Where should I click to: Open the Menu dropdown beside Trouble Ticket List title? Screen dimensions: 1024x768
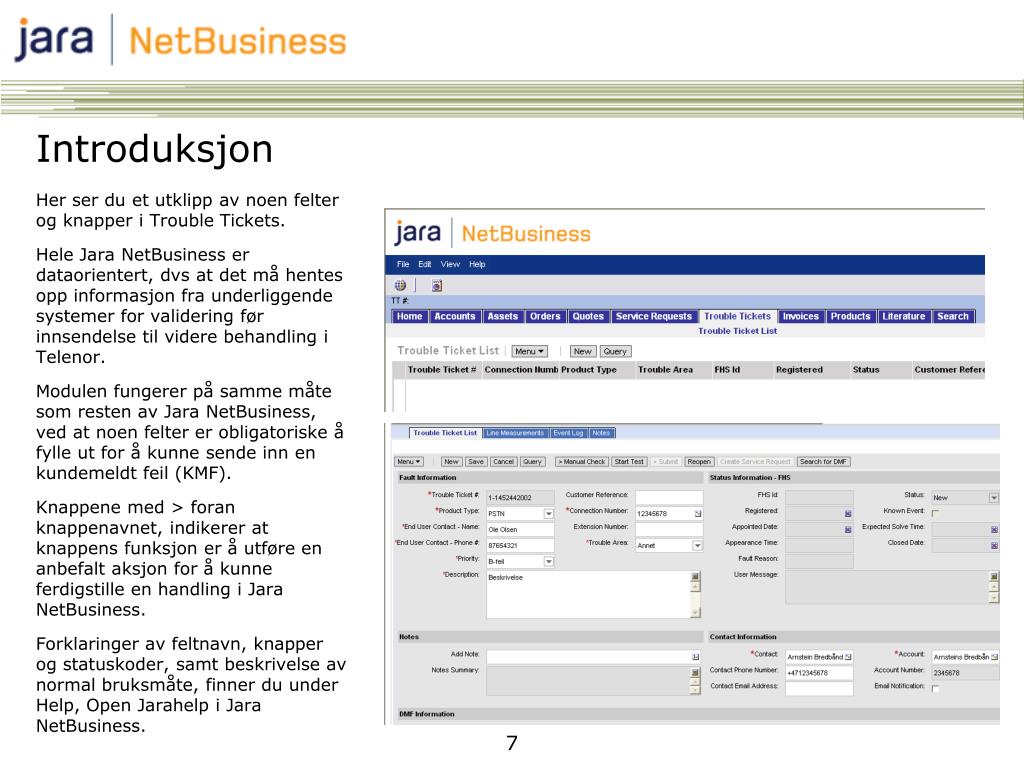529,351
